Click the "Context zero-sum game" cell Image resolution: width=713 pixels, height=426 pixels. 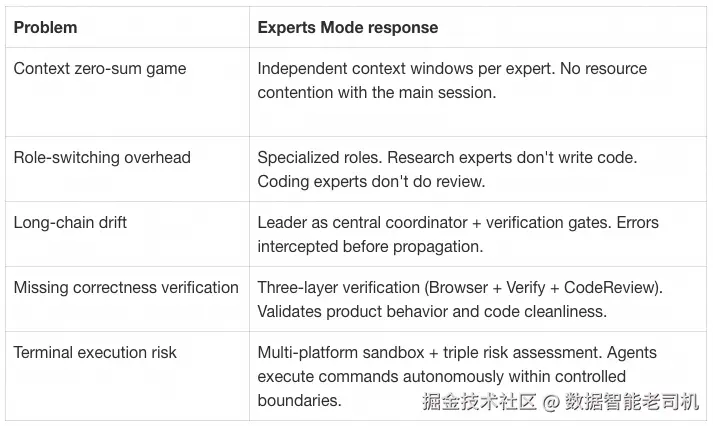pos(99,69)
